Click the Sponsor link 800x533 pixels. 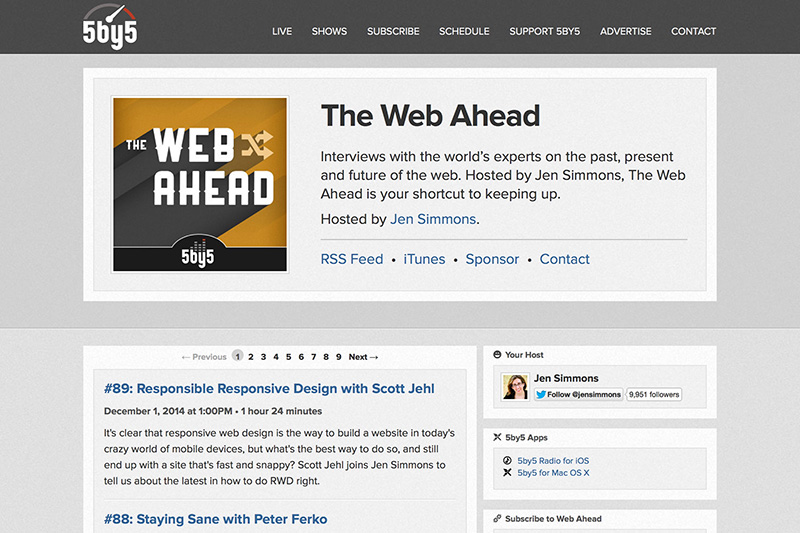tap(492, 259)
